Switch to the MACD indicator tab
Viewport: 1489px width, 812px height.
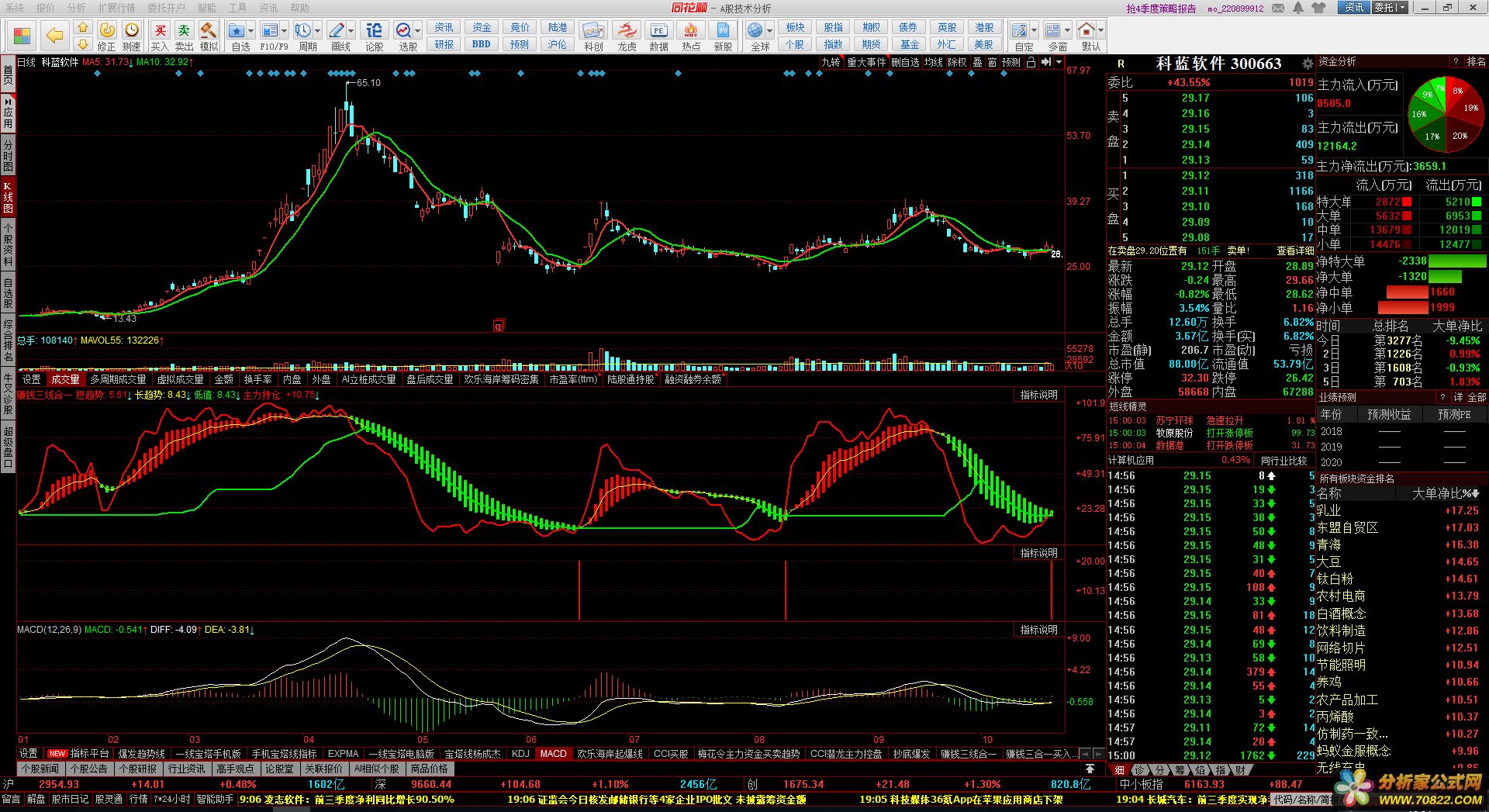pos(554,754)
